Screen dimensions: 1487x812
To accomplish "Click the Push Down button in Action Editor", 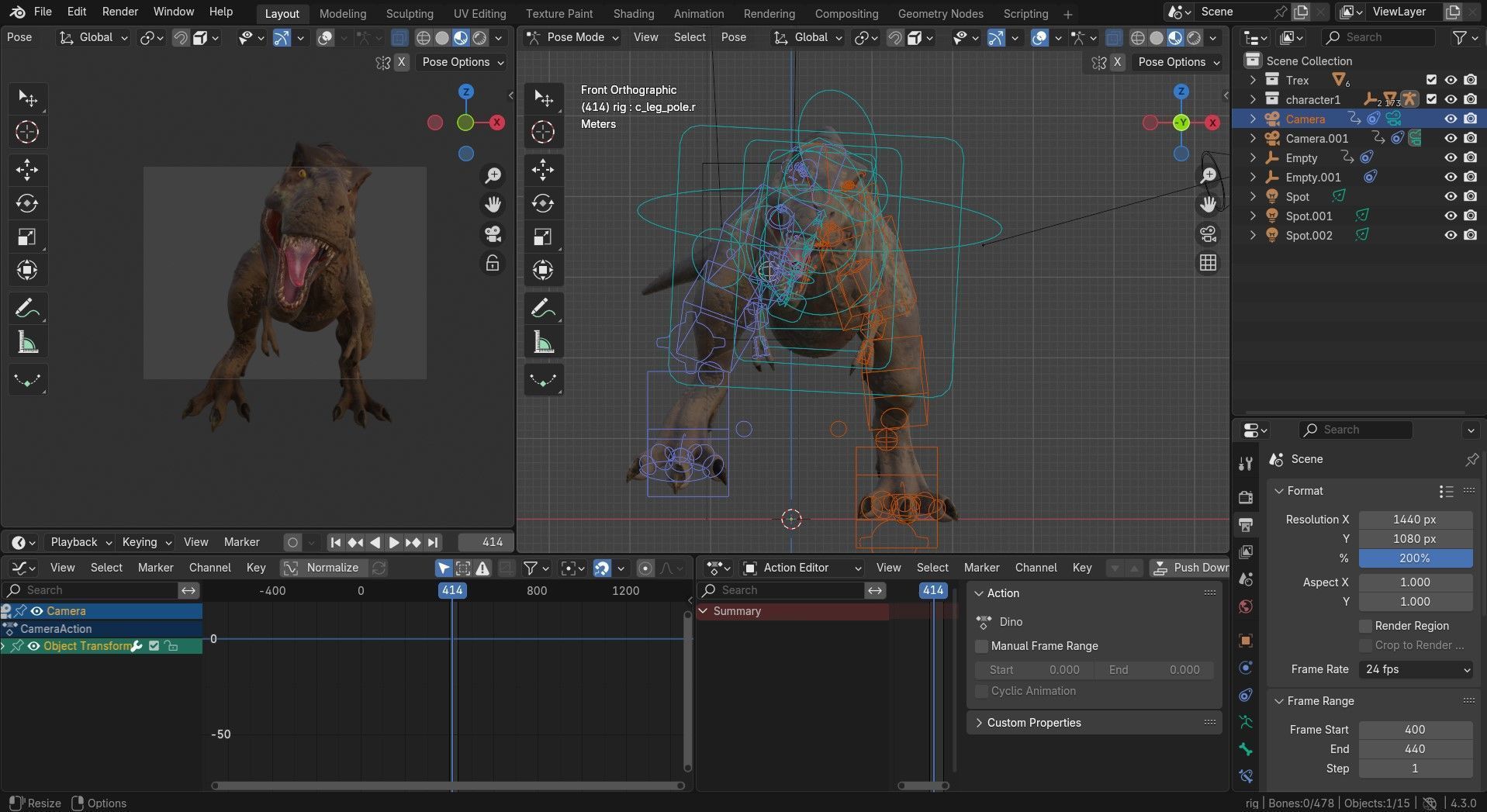I will click(x=1189, y=568).
